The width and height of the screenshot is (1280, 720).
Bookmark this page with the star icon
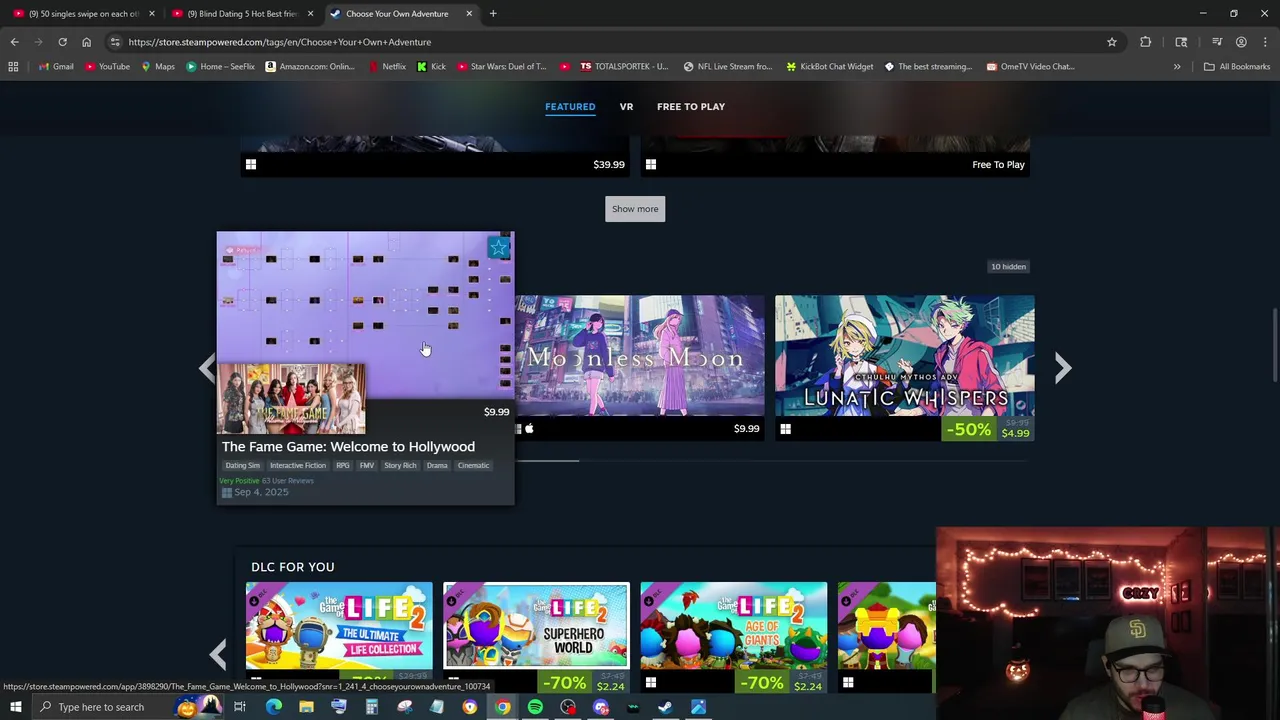[x=1111, y=42]
